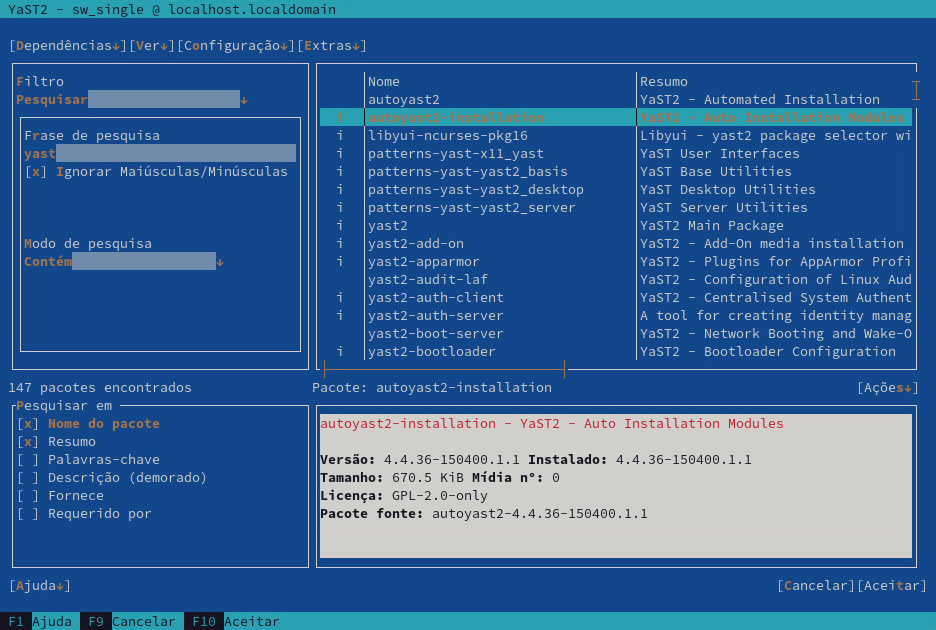Click F9 Cancelar in the function key bar

point(132,622)
